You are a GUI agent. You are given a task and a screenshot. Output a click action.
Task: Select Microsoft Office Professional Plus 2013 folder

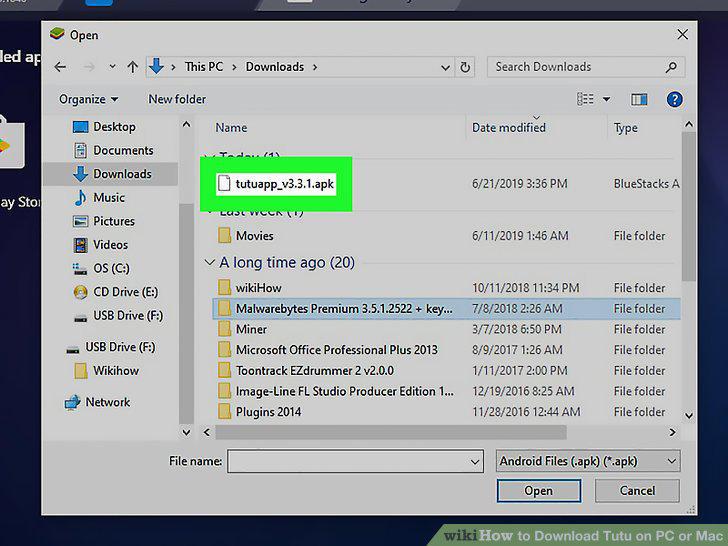point(337,350)
